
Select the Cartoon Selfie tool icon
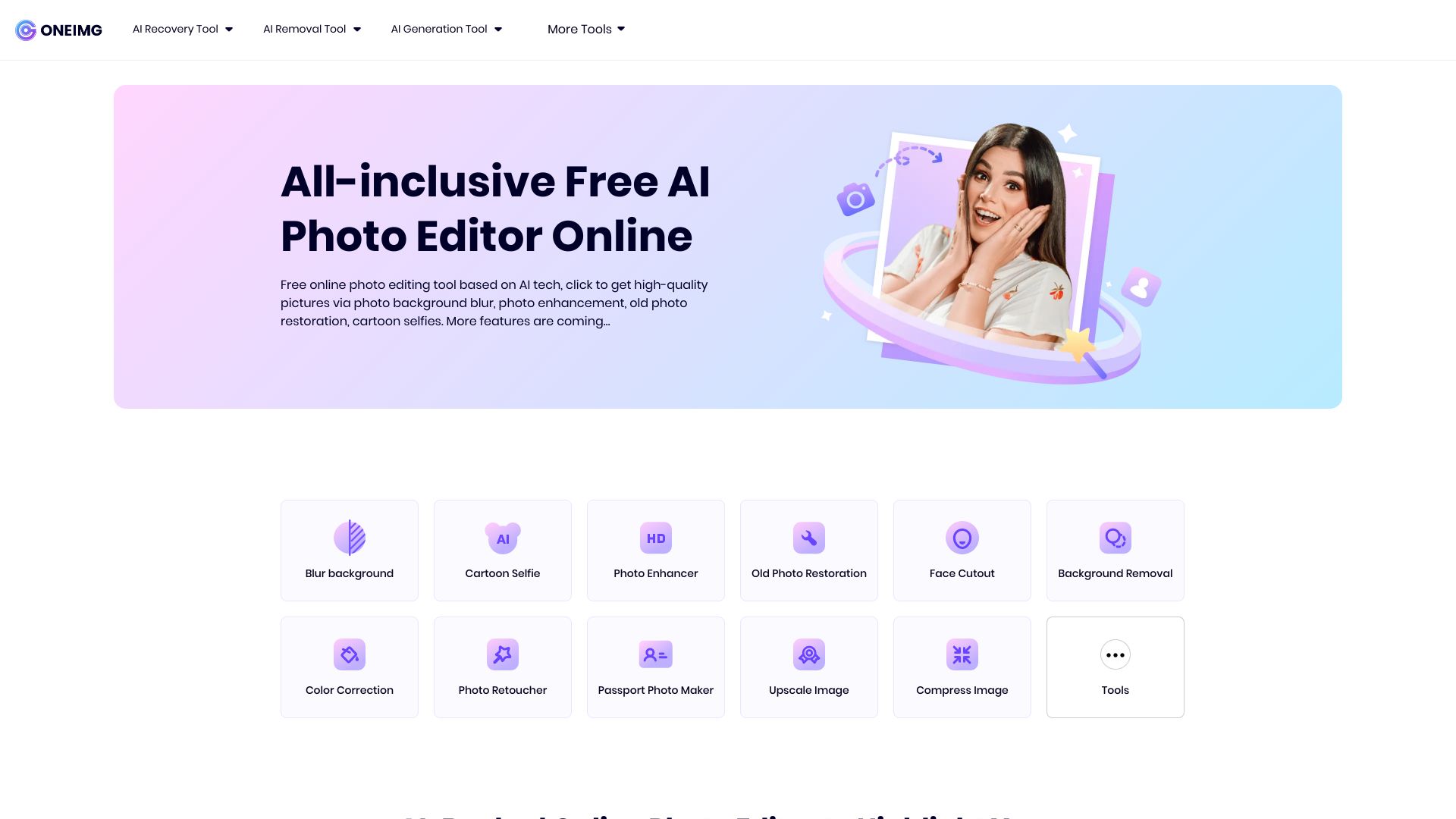(x=502, y=538)
